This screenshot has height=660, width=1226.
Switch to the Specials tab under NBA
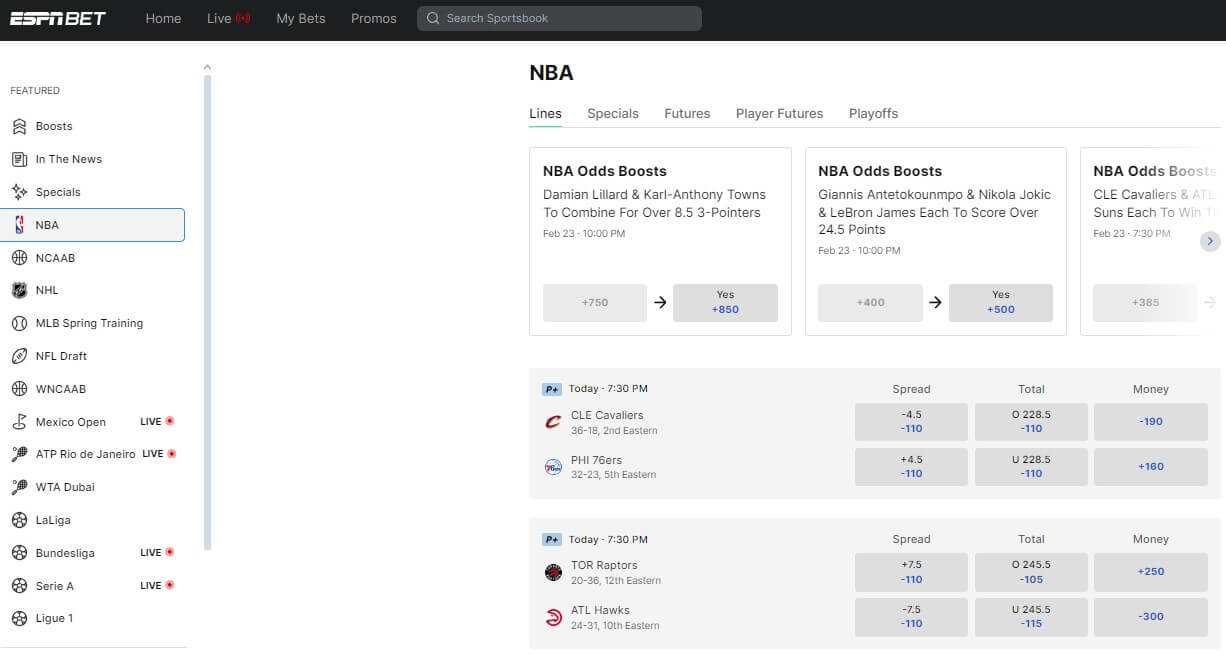613,113
